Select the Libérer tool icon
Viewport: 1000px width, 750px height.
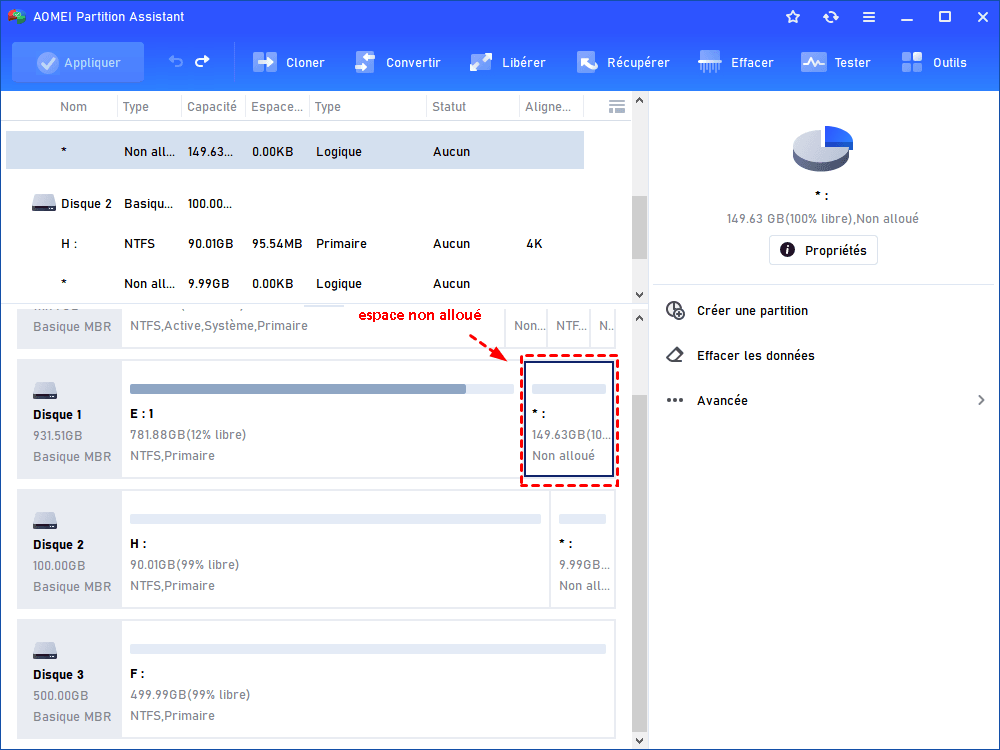482,62
